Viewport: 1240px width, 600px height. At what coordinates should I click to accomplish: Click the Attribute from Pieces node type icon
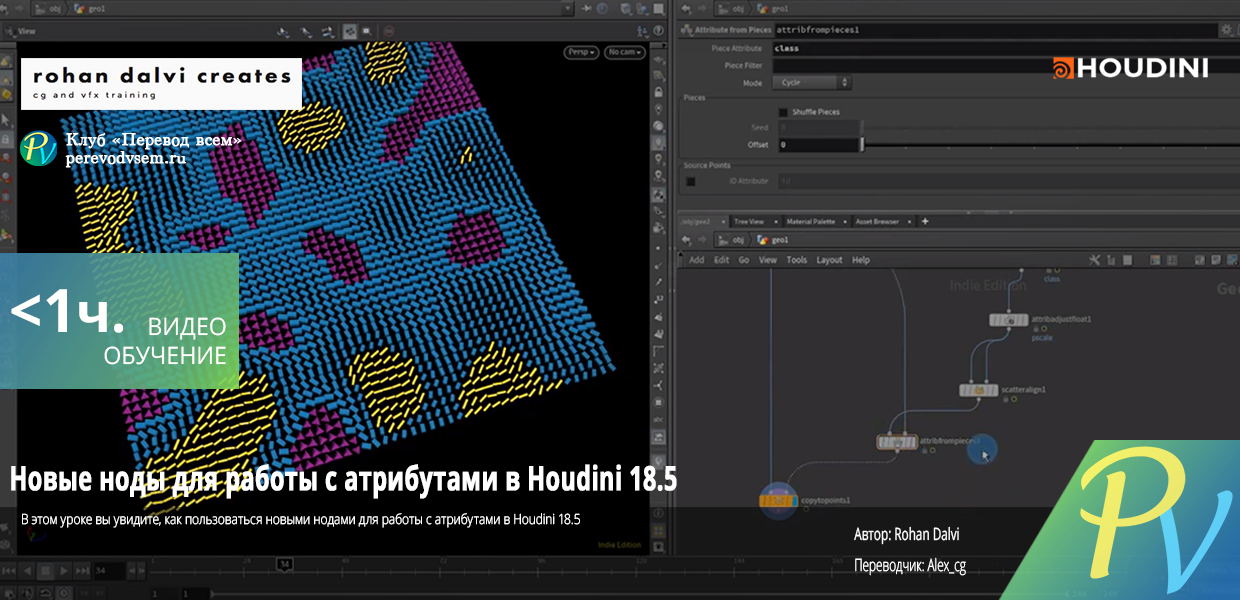[687, 30]
